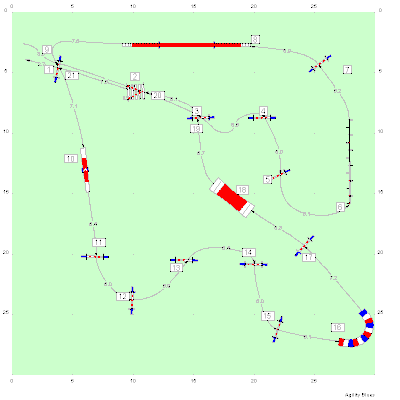Select number label 15
Image resolution: width=400 pixels, height=400 pixels.
pyautogui.click(x=268, y=316)
